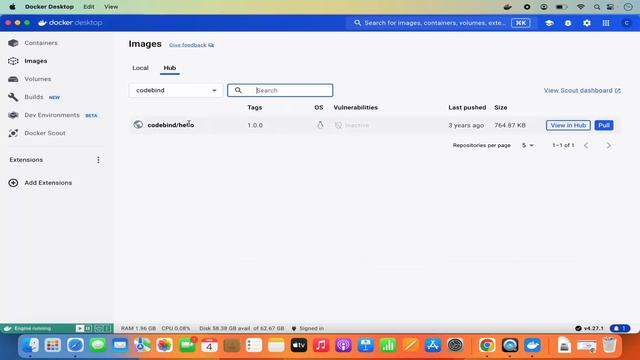Open macOS Control Center in menu bar
The image size is (640, 360).
click(x=610, y=7)
